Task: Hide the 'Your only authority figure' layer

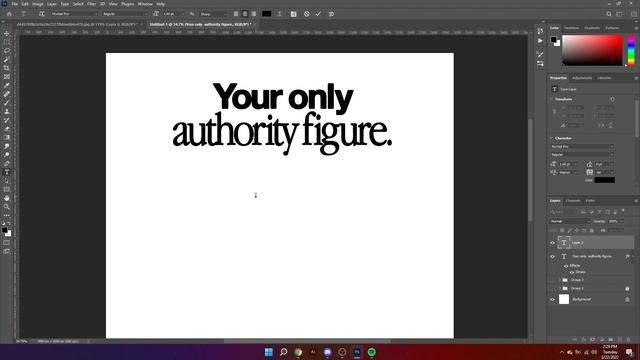Action: click(553, 257)
